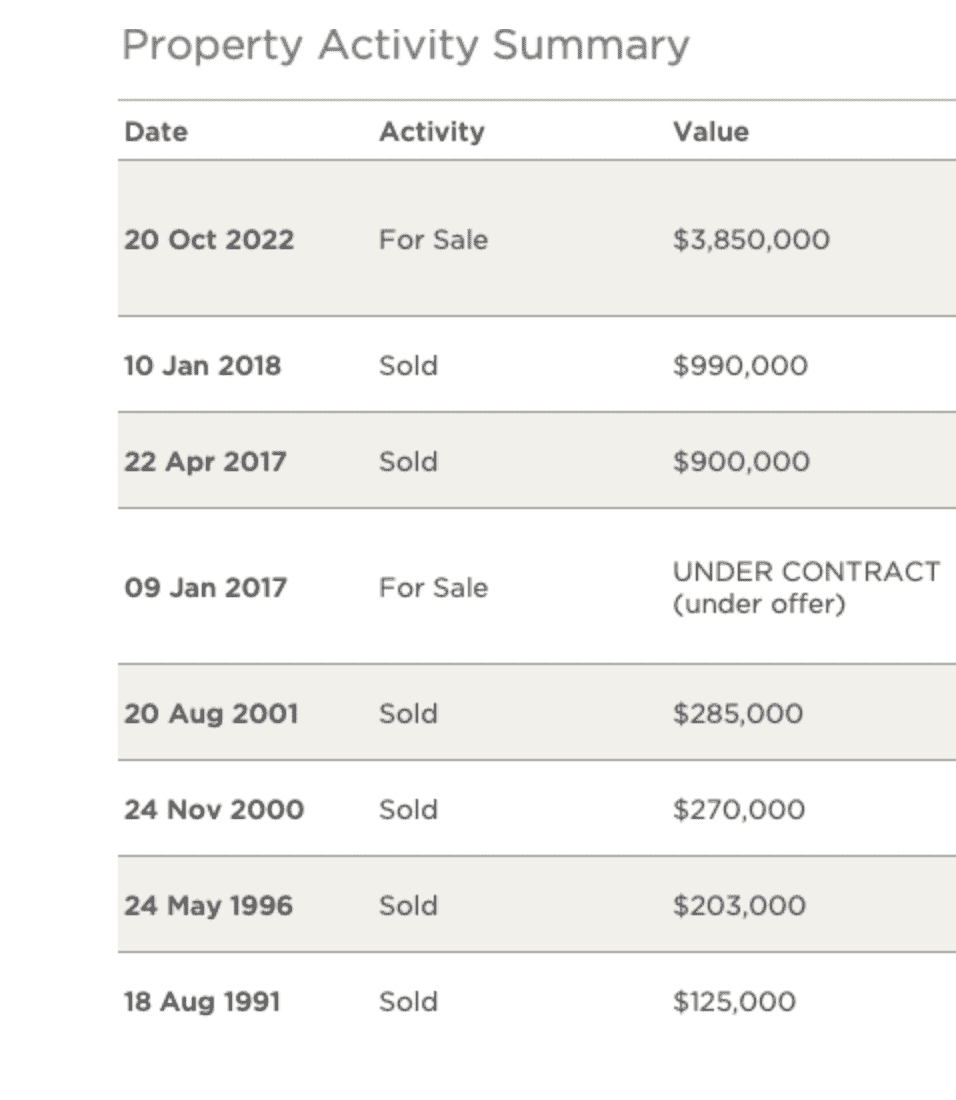Click the $203,000 sold value
Viewport: 956px width, 1100px height.
click(x=738, y=905)
